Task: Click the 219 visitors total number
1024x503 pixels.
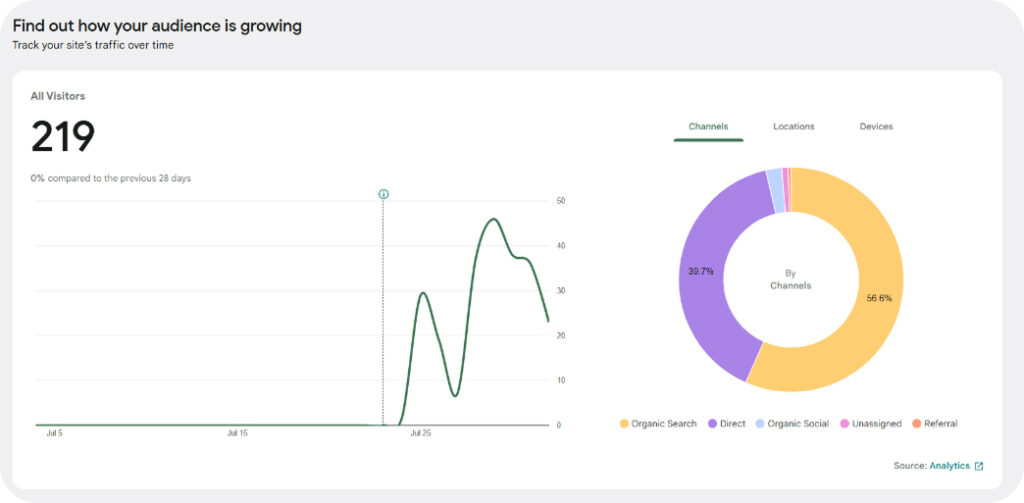Action: click(63, 137)
